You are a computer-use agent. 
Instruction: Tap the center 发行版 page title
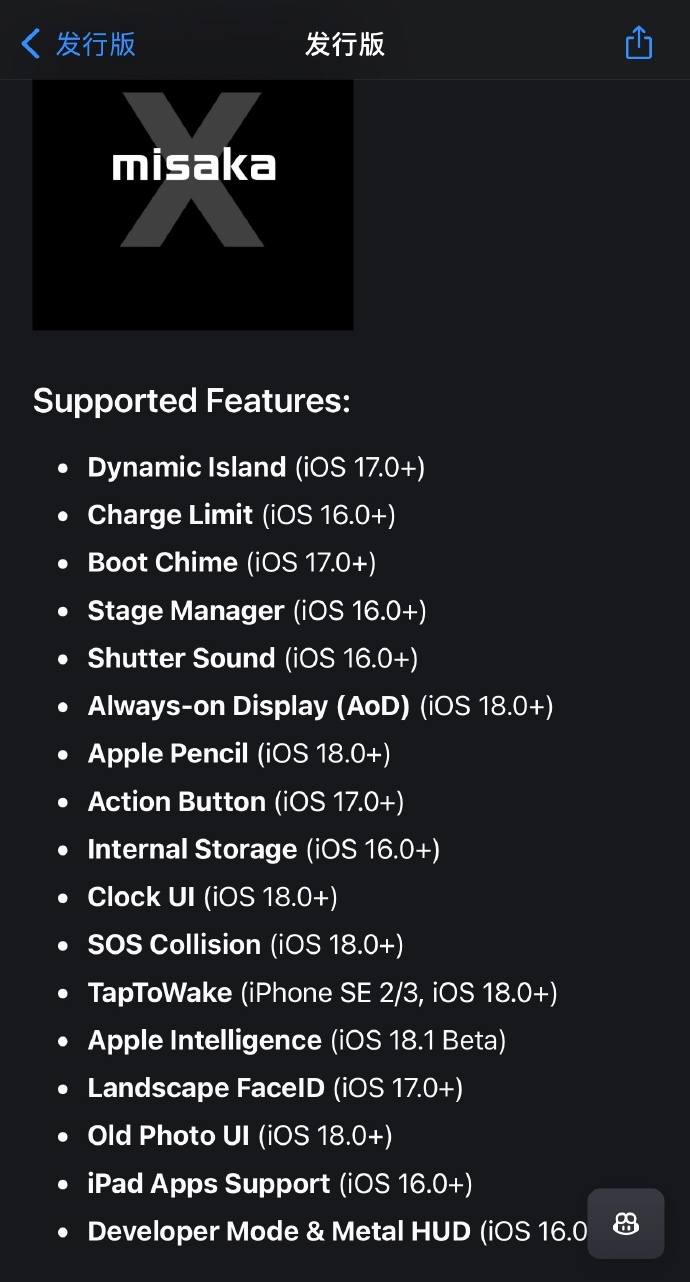[345, 44]
